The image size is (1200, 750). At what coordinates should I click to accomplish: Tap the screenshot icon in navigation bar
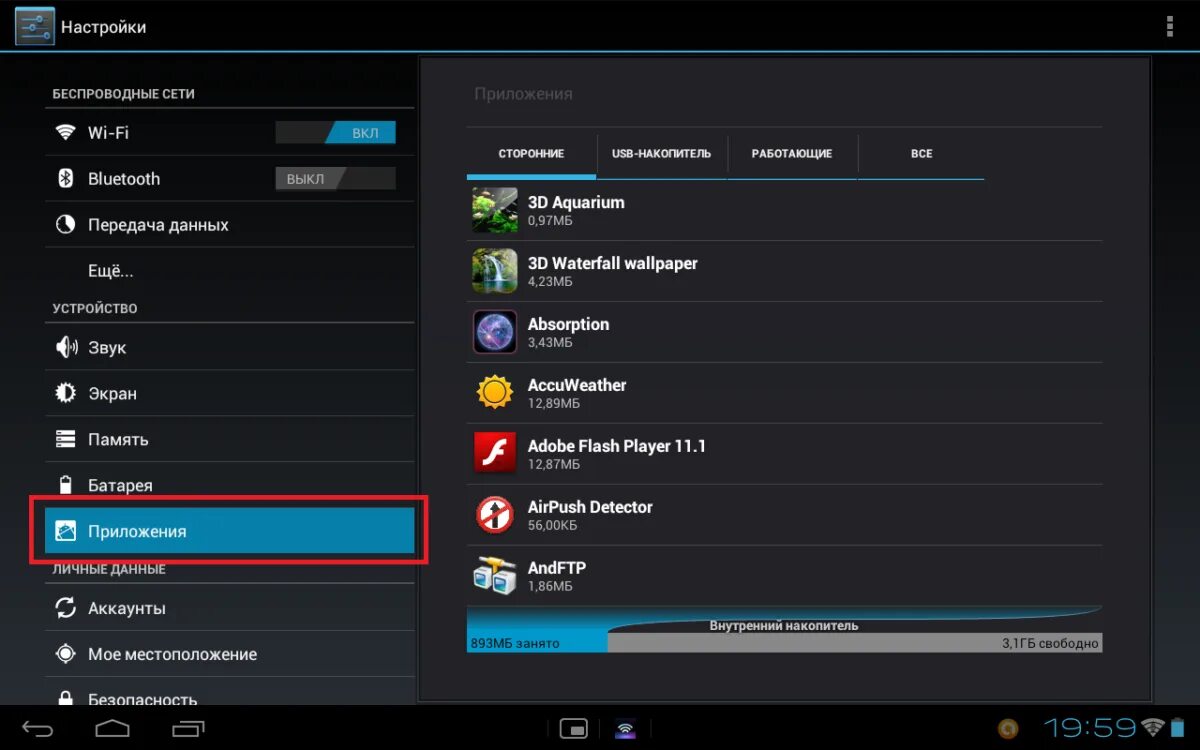click(x=573, y=728)
